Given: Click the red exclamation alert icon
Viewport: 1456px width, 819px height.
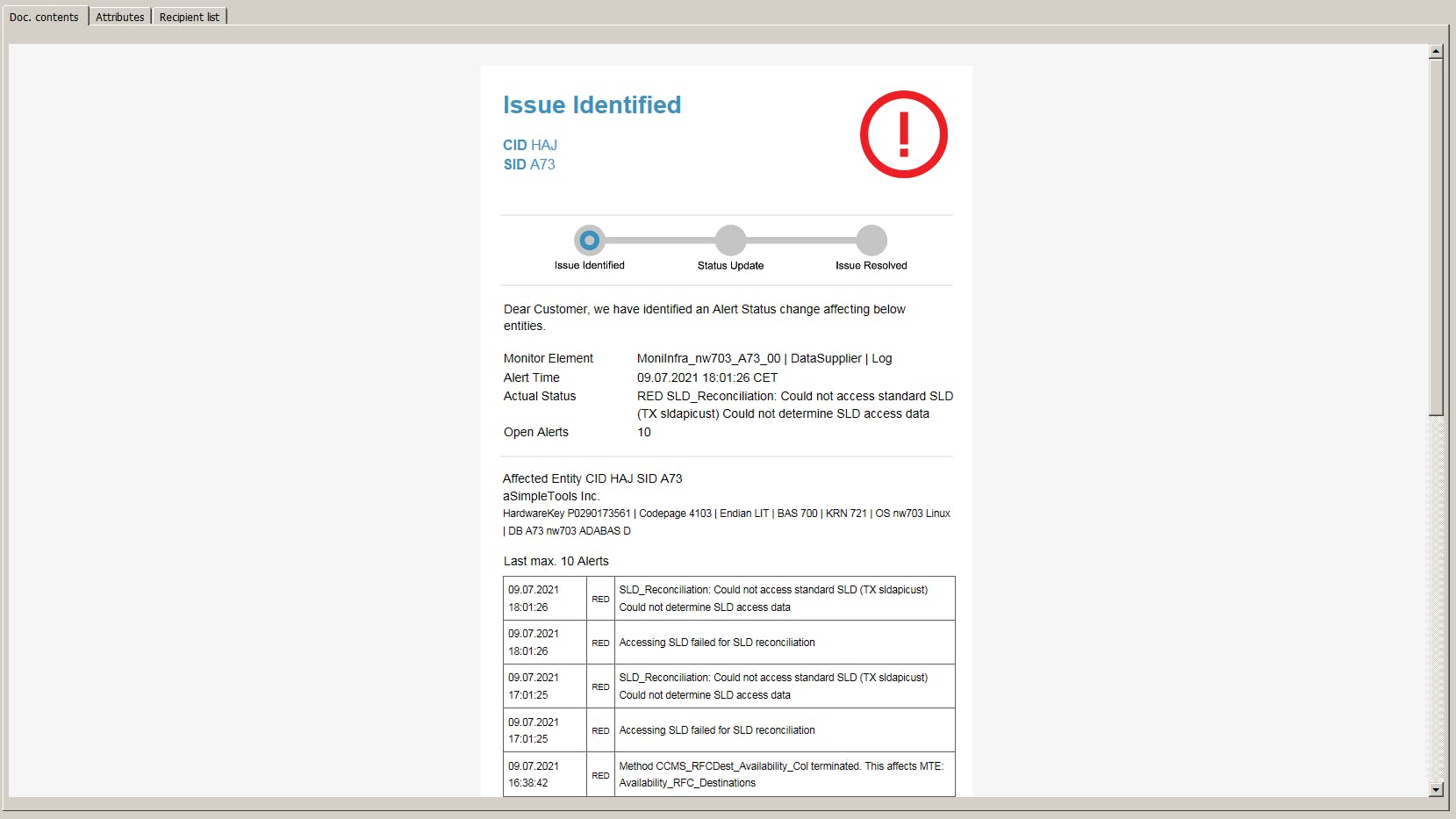Looking at the screenshot, I should tap(903, 134).
